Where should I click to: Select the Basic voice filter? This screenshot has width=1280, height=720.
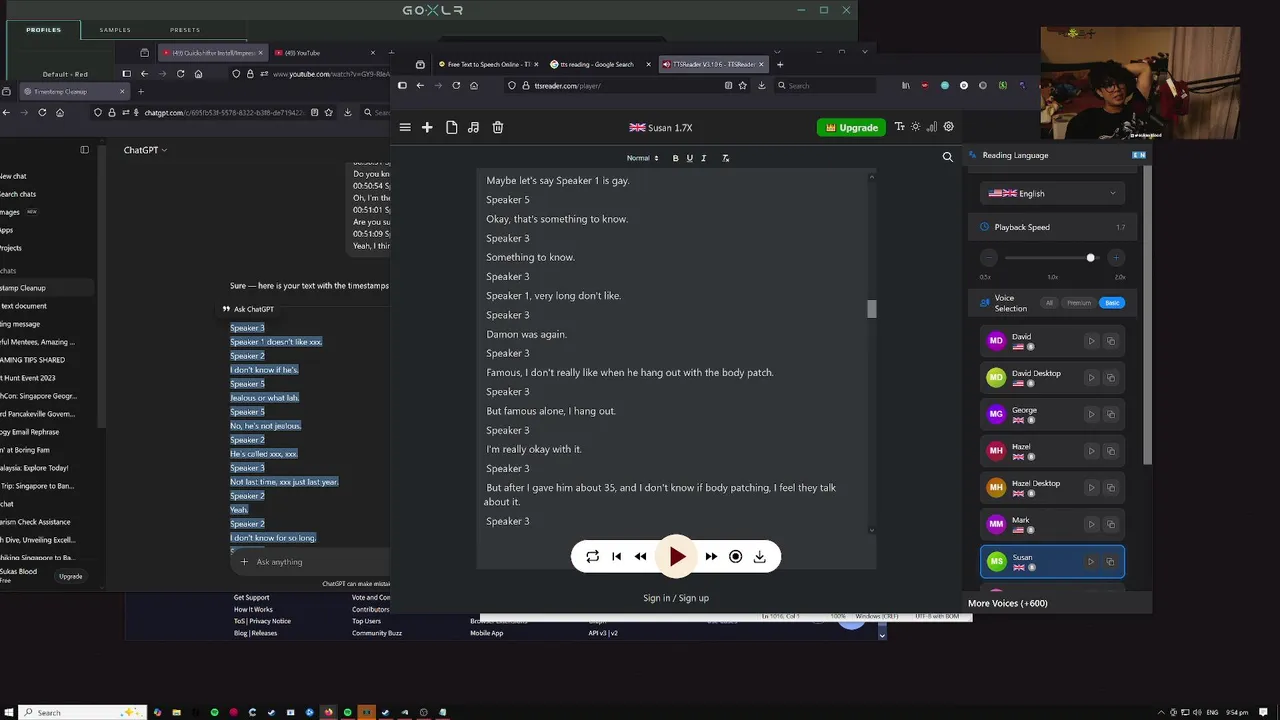(x=1112, y=303)
